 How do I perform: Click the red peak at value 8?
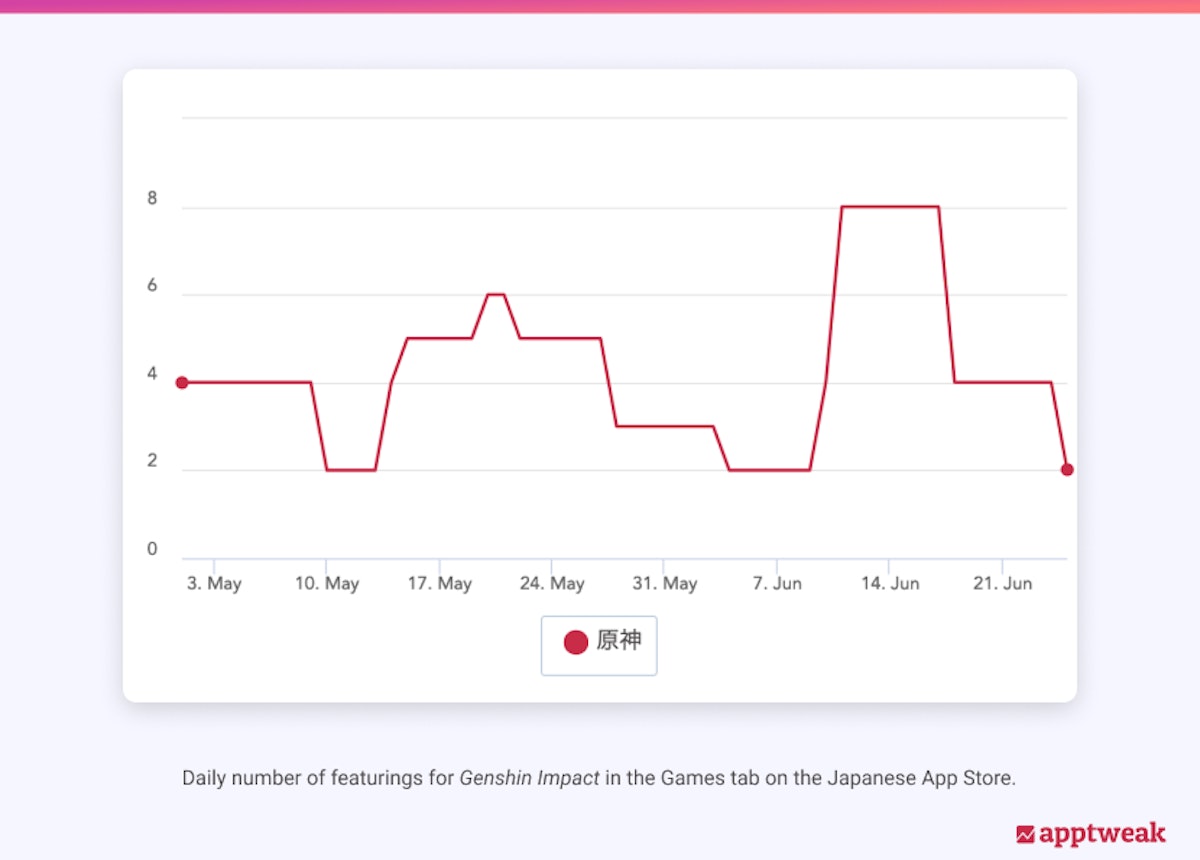click(x=890, y=206)
